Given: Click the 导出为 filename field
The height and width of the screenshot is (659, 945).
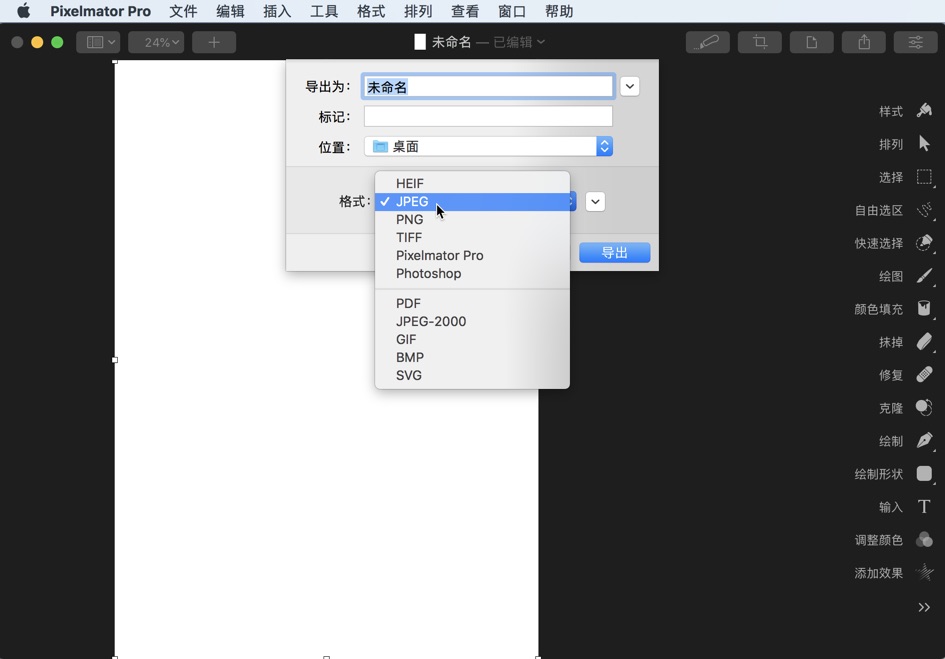Looking at the screenshot, I should click(x=488, y=87).
